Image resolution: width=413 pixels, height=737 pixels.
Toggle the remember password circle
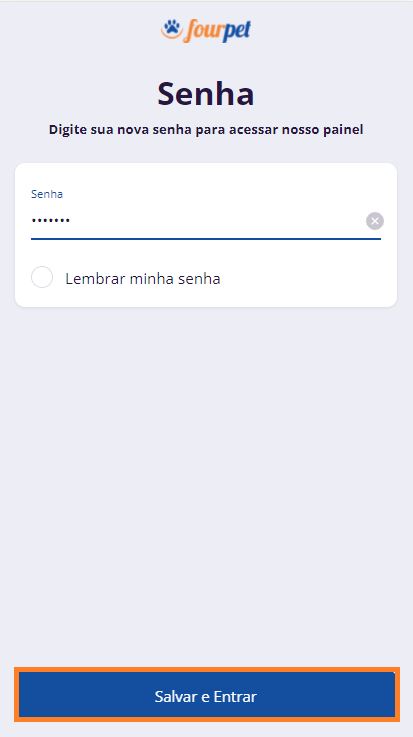(x=42, y=277)
